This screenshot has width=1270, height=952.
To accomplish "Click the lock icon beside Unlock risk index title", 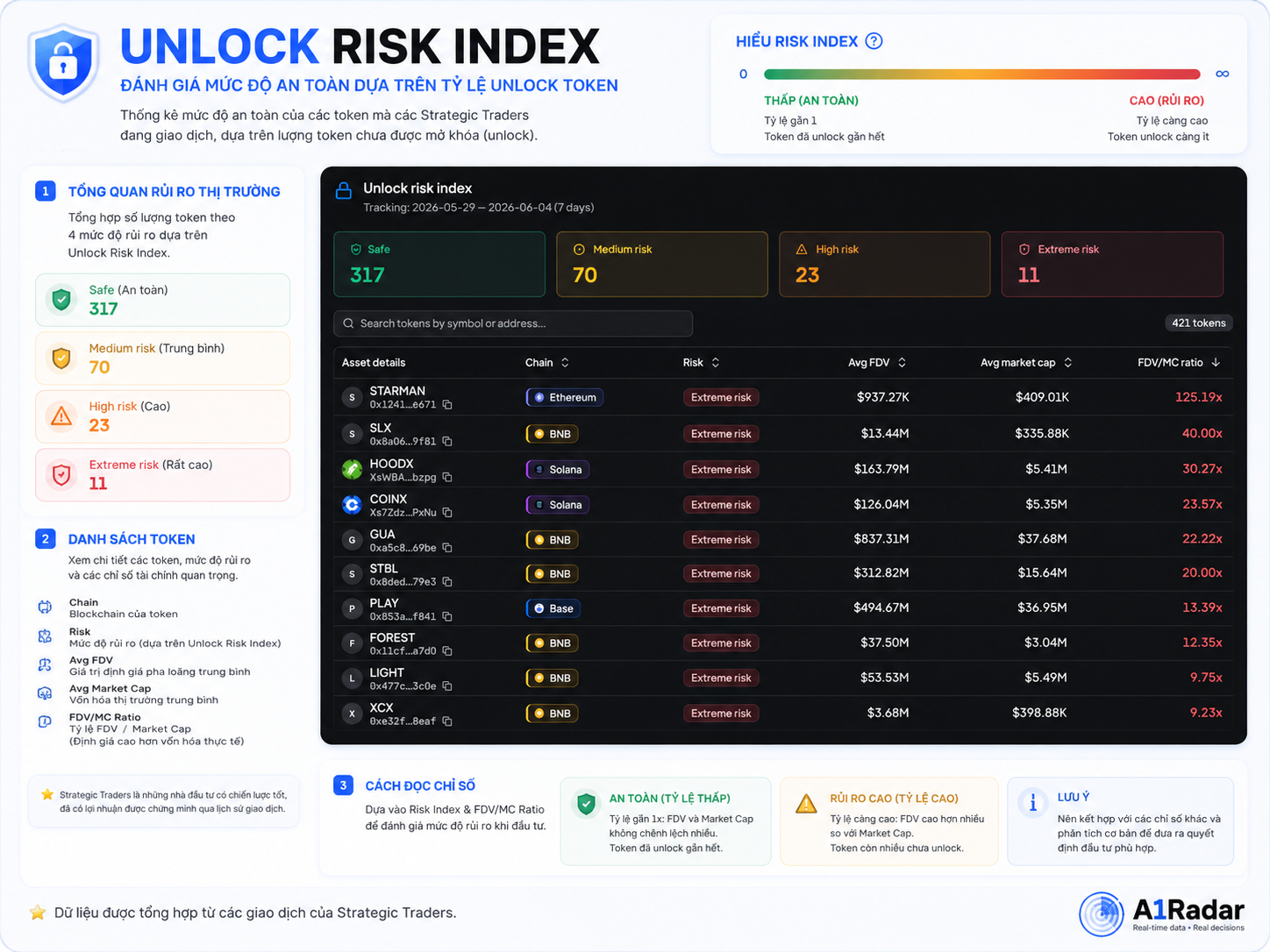I will [344, 190].
